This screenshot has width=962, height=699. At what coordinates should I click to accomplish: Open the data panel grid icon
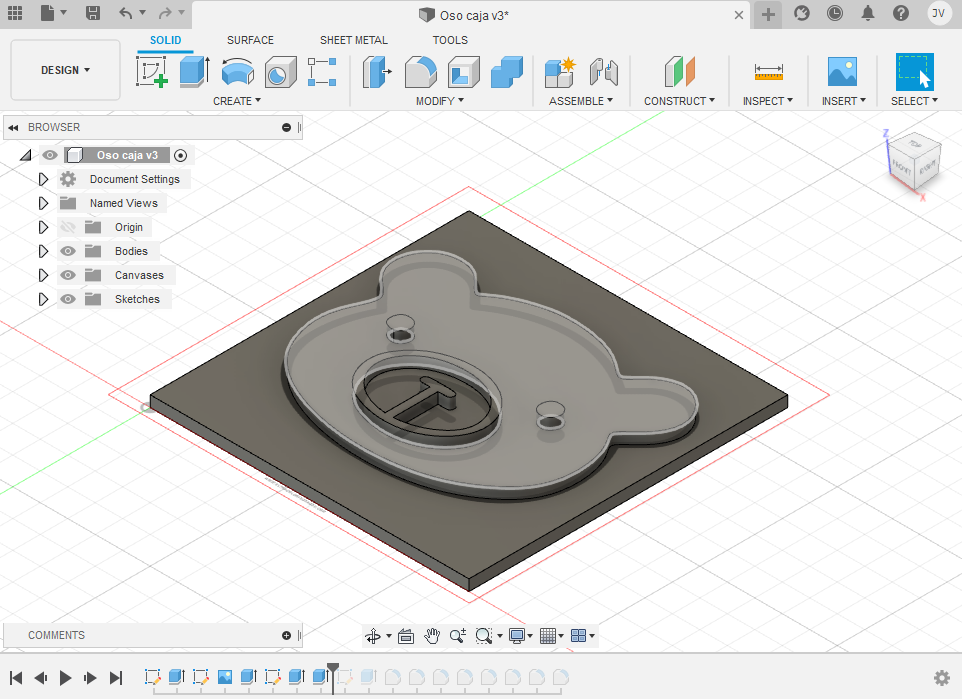[x=15, y=14]
